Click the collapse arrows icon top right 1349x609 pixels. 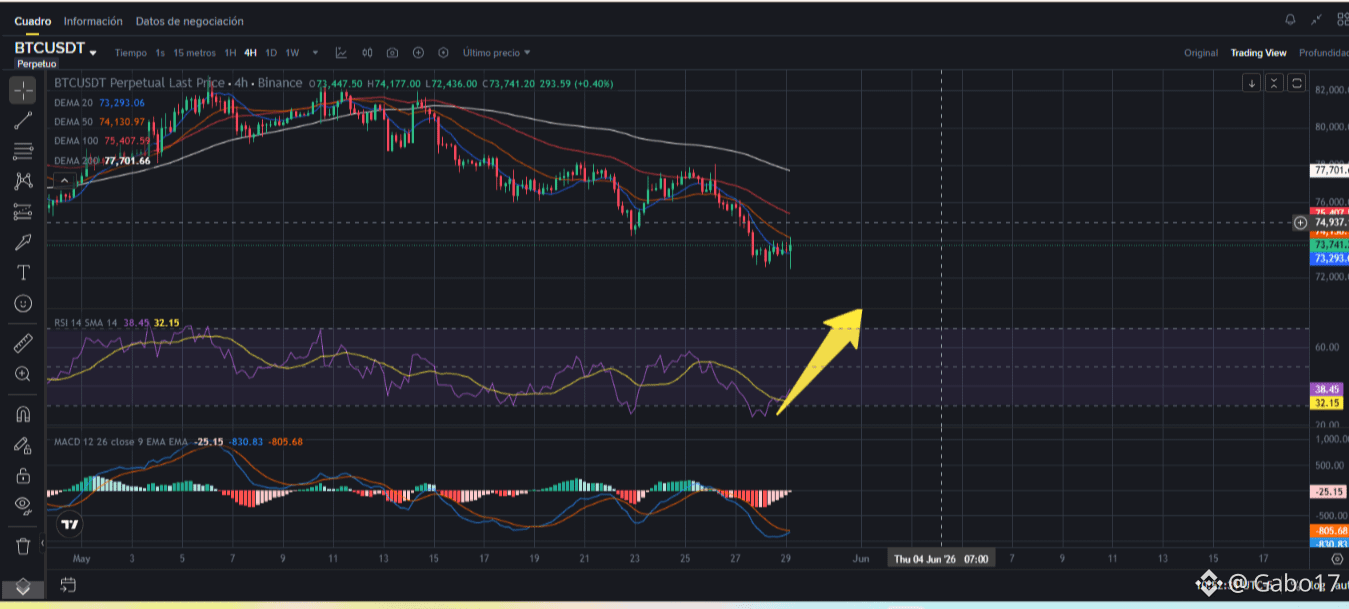coord(1317,20)
